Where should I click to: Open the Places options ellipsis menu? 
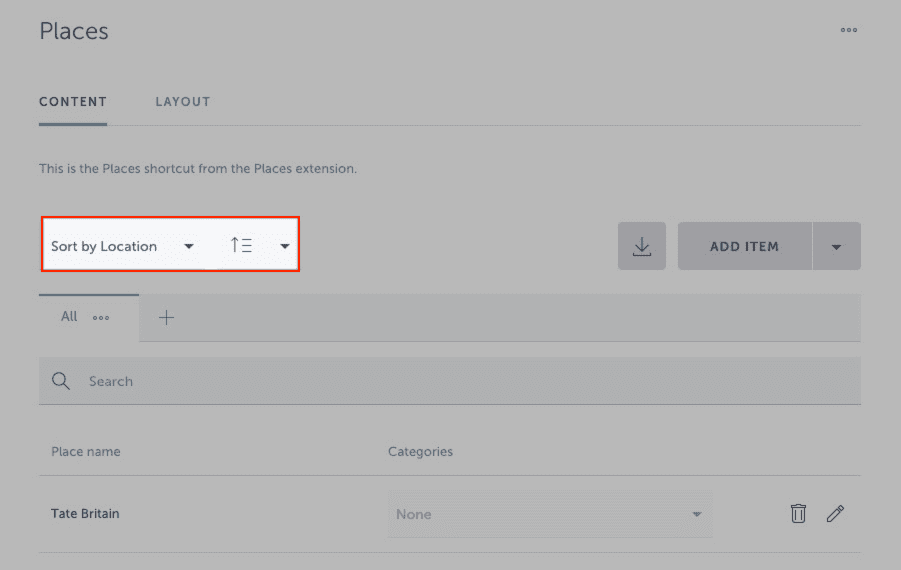coord(848,30)
